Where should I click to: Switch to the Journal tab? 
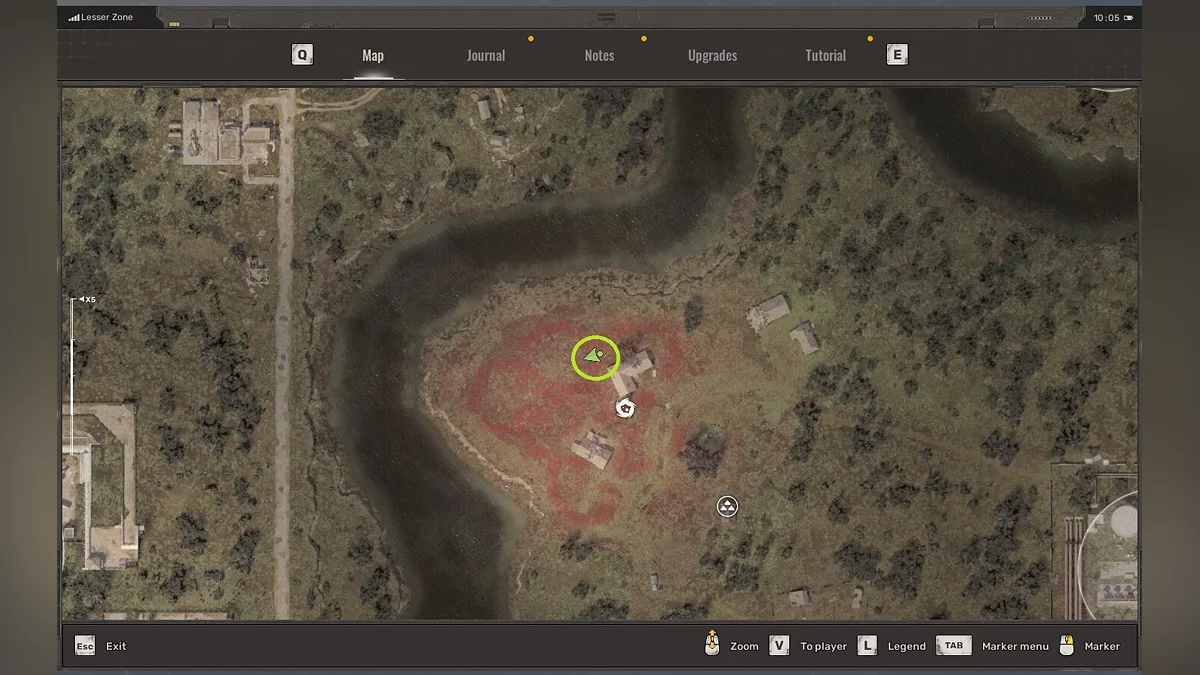click(486, 56)
